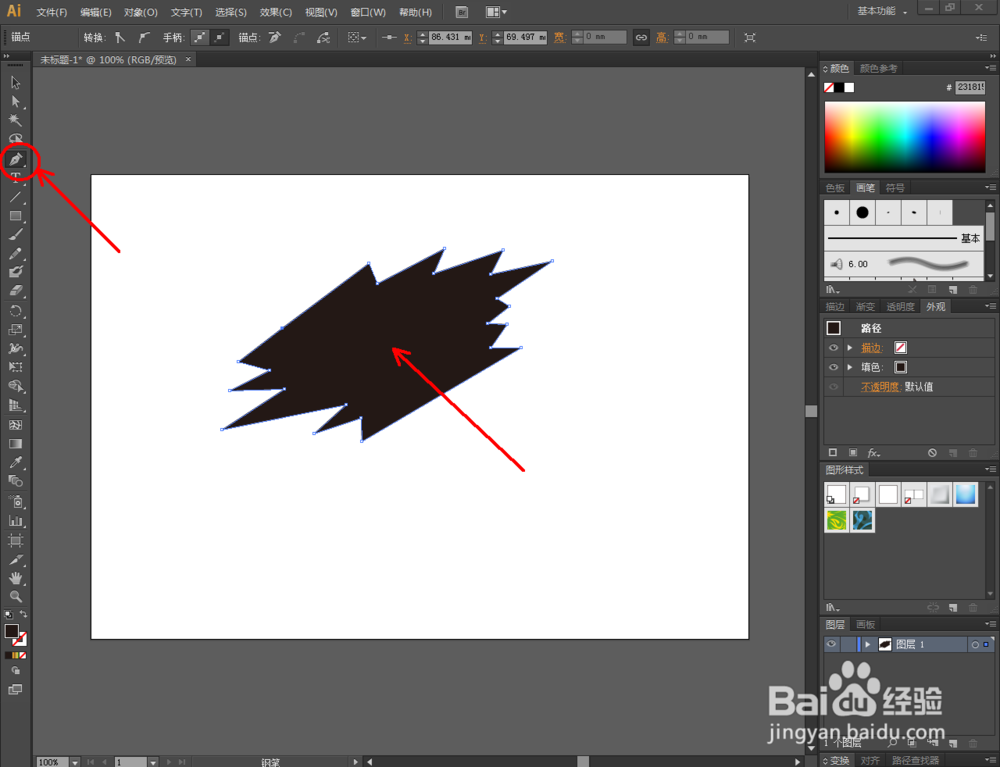Select the Pencil tool
The image size is (1000, 767).
pyautogui.click(x=15, y=253)
